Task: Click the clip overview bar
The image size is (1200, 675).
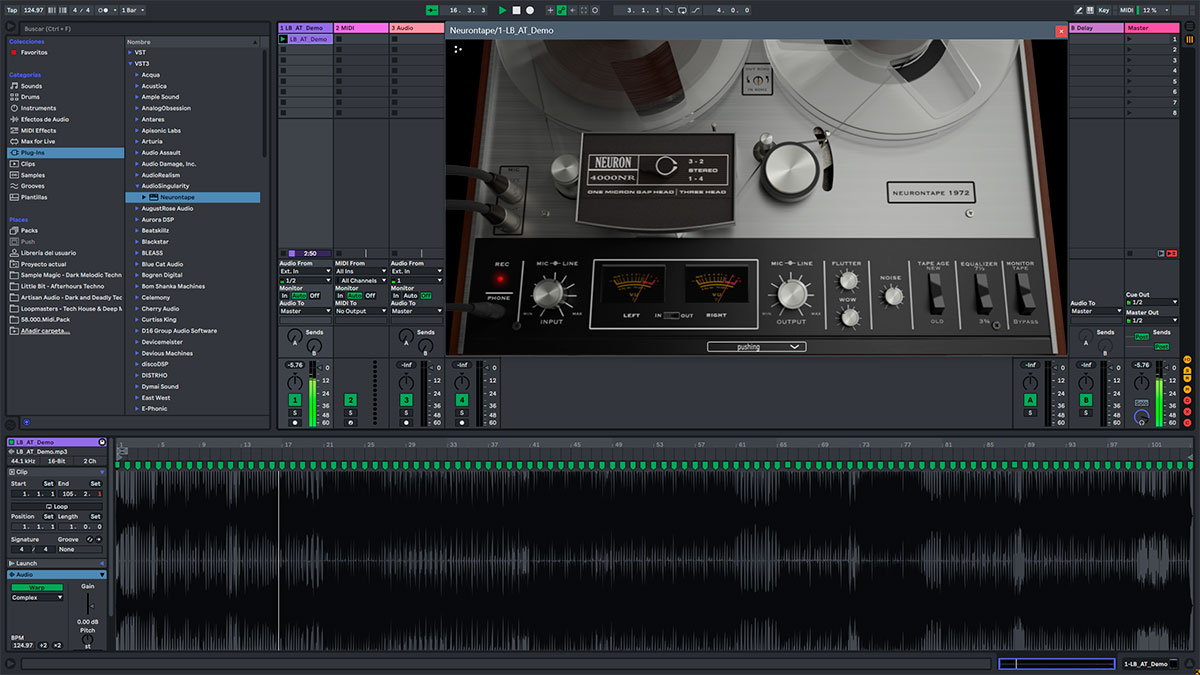Action: [x=1057, y=664]
